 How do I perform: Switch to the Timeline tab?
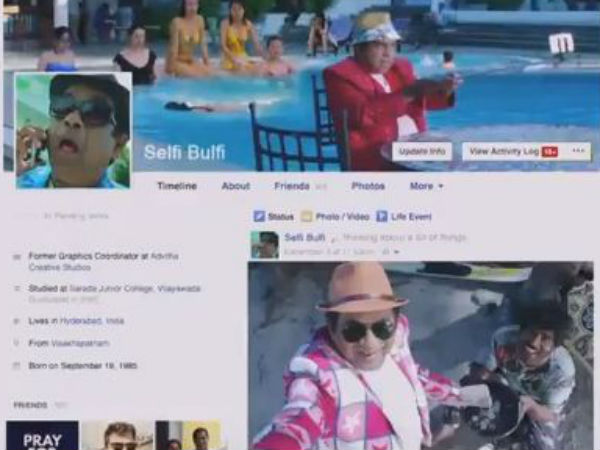(x=176, y=186)
